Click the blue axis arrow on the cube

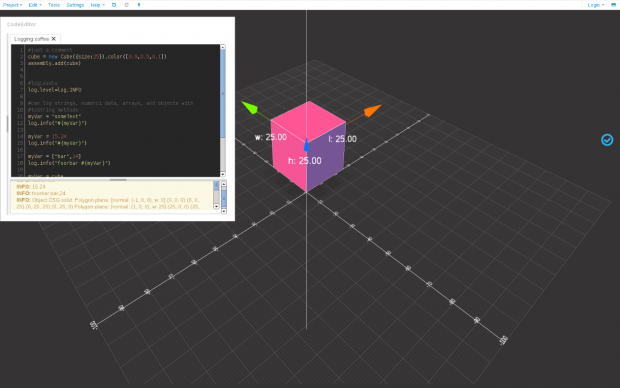coord(306,145)
